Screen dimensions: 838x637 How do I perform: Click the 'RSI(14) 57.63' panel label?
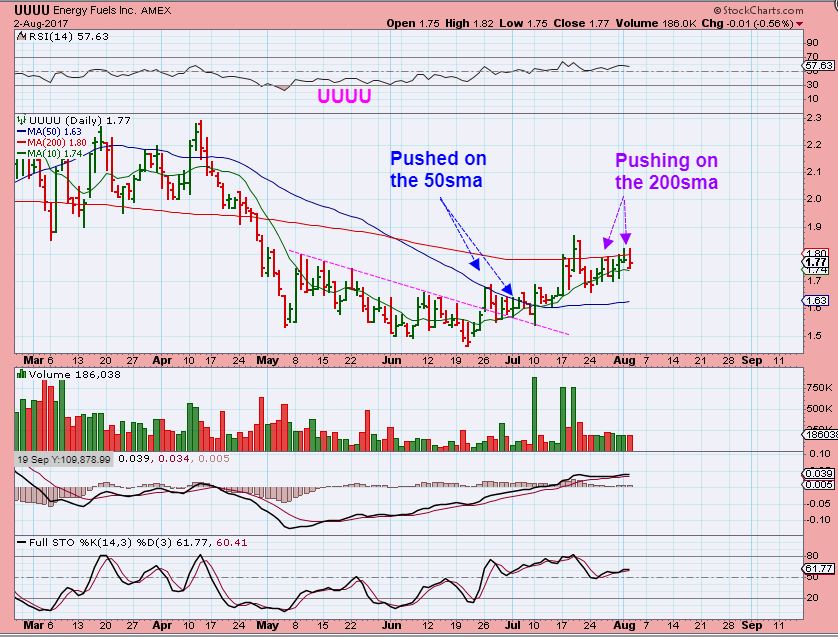tap(68, 36)
